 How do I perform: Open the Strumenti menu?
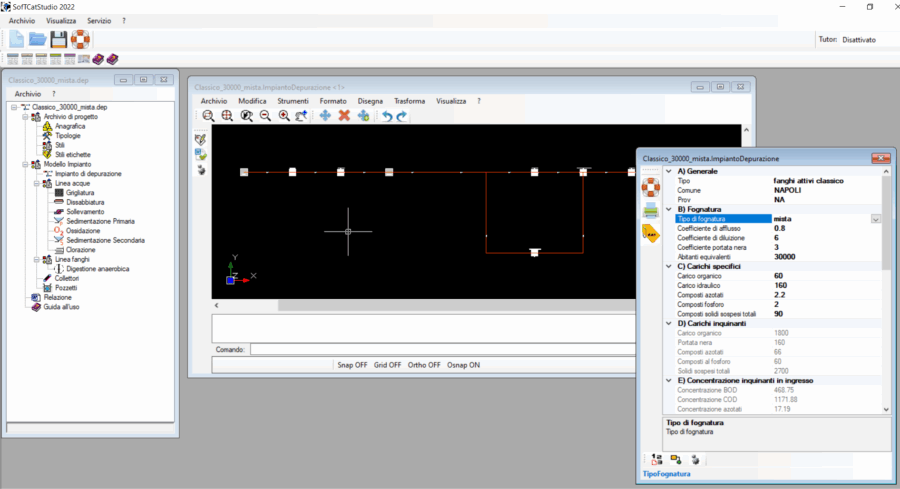pyautogui.click(x=293, y=101)
